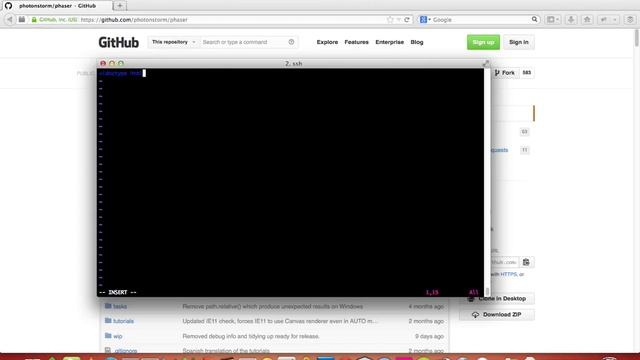
Task: Focus the Google search field
Action: click(x=480, y=20)
